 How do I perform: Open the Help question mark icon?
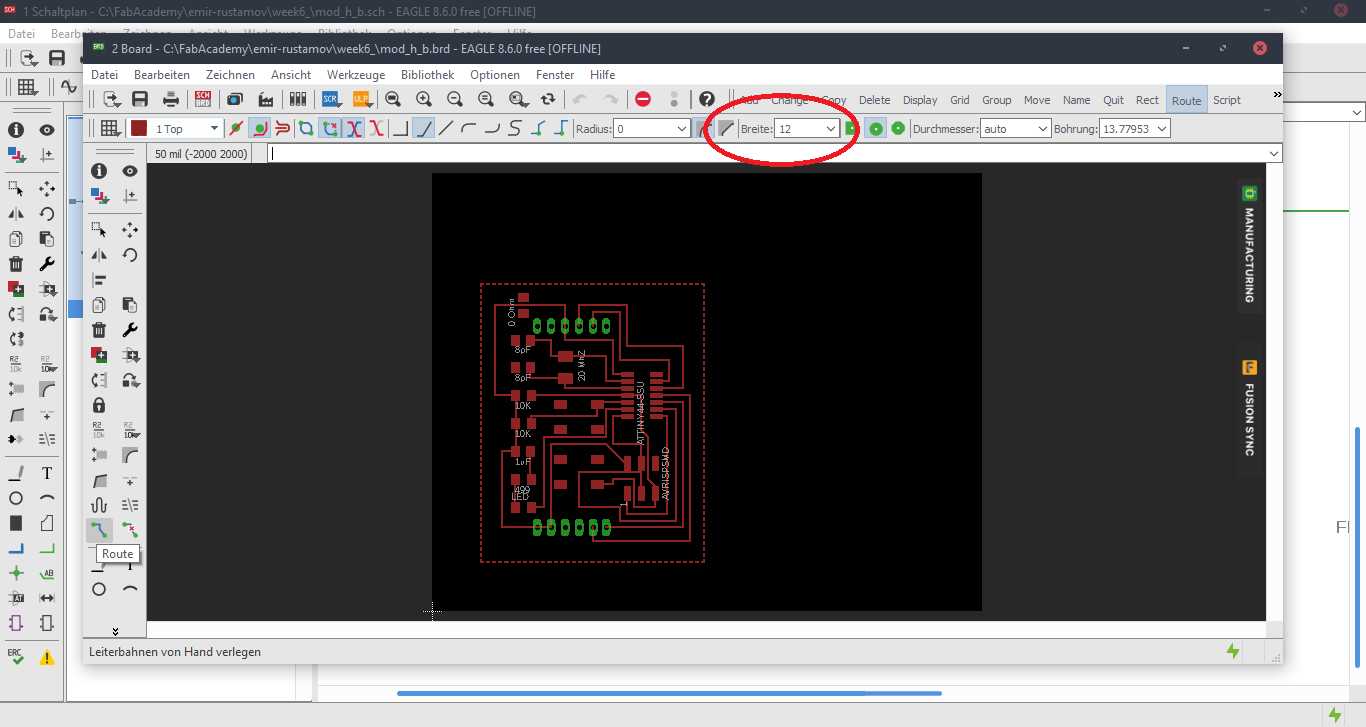click(x=707, y=99)
